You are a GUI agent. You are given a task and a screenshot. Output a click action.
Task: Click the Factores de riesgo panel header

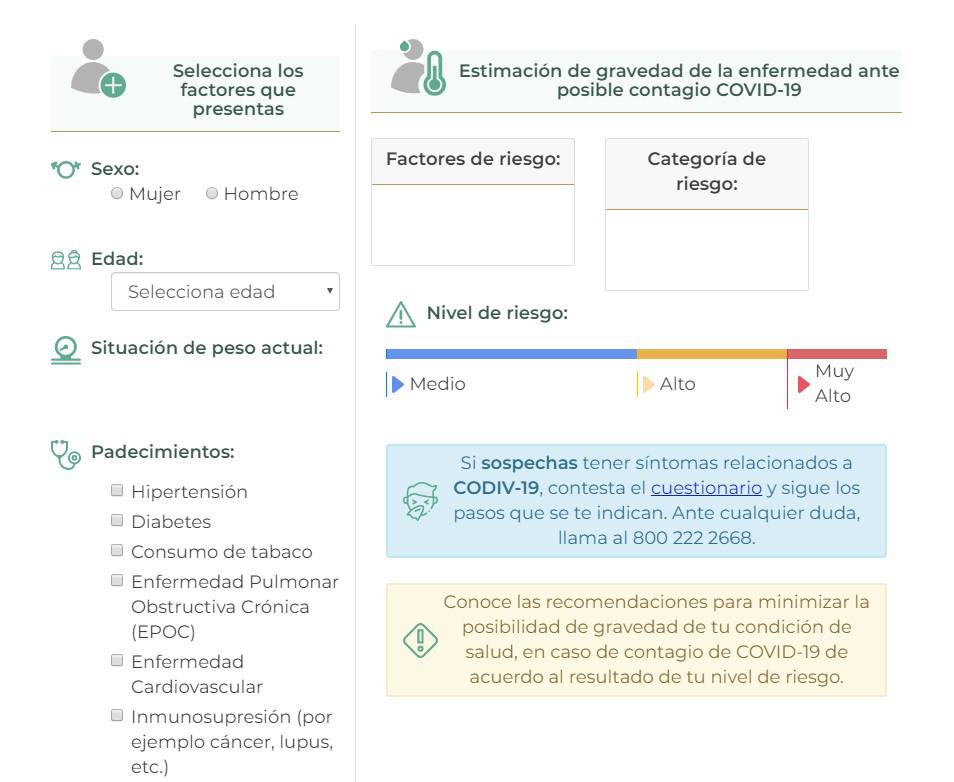(474, 159)
